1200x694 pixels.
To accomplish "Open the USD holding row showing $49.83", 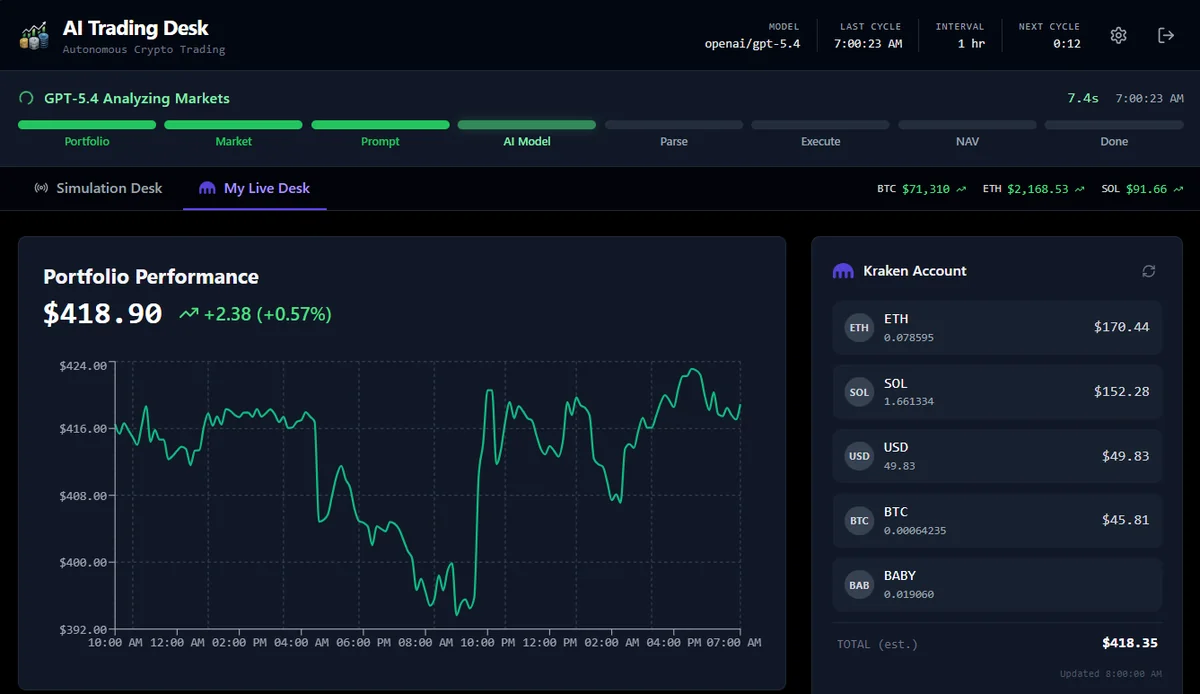I will click(997, 456).
